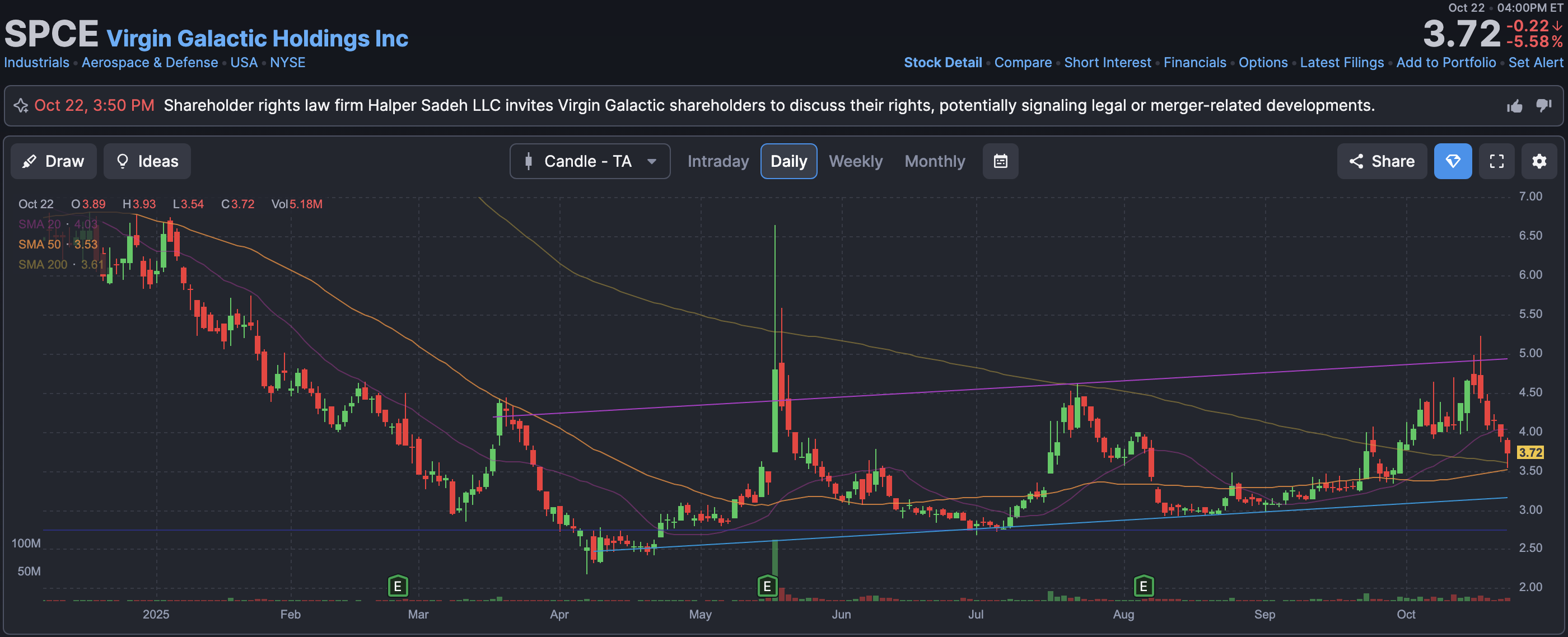Open chart settings gear
This screenshot has height=637, width=1568.
(1539, 161)
